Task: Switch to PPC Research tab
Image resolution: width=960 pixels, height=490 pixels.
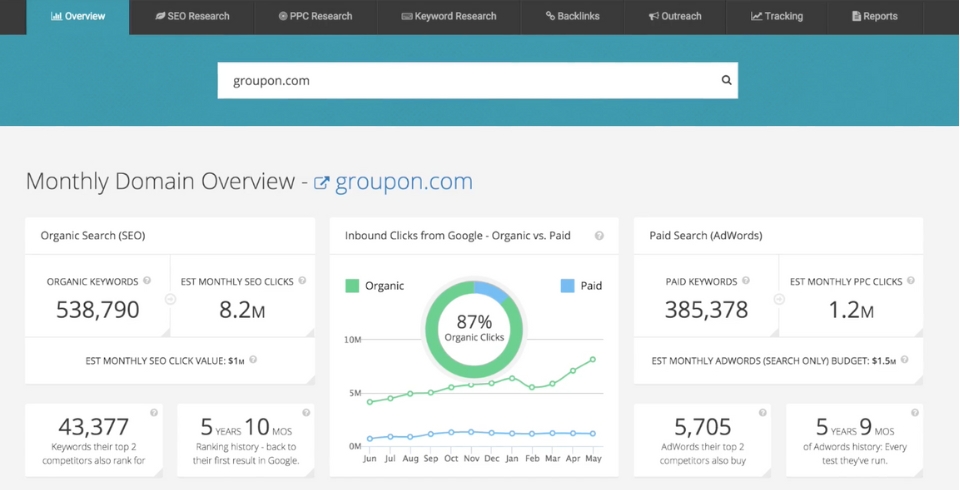Action: point(315,17)
